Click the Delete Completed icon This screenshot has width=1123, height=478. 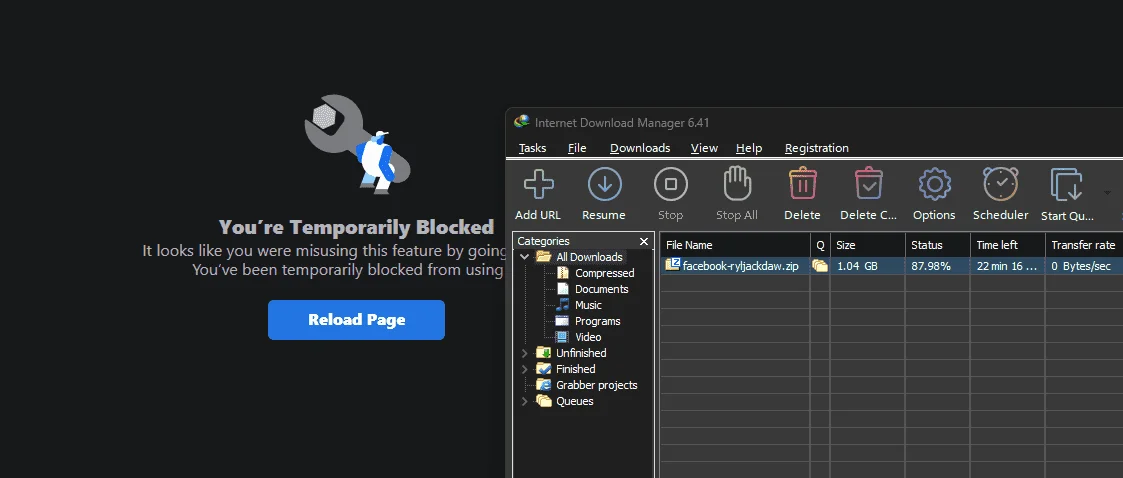868,184
